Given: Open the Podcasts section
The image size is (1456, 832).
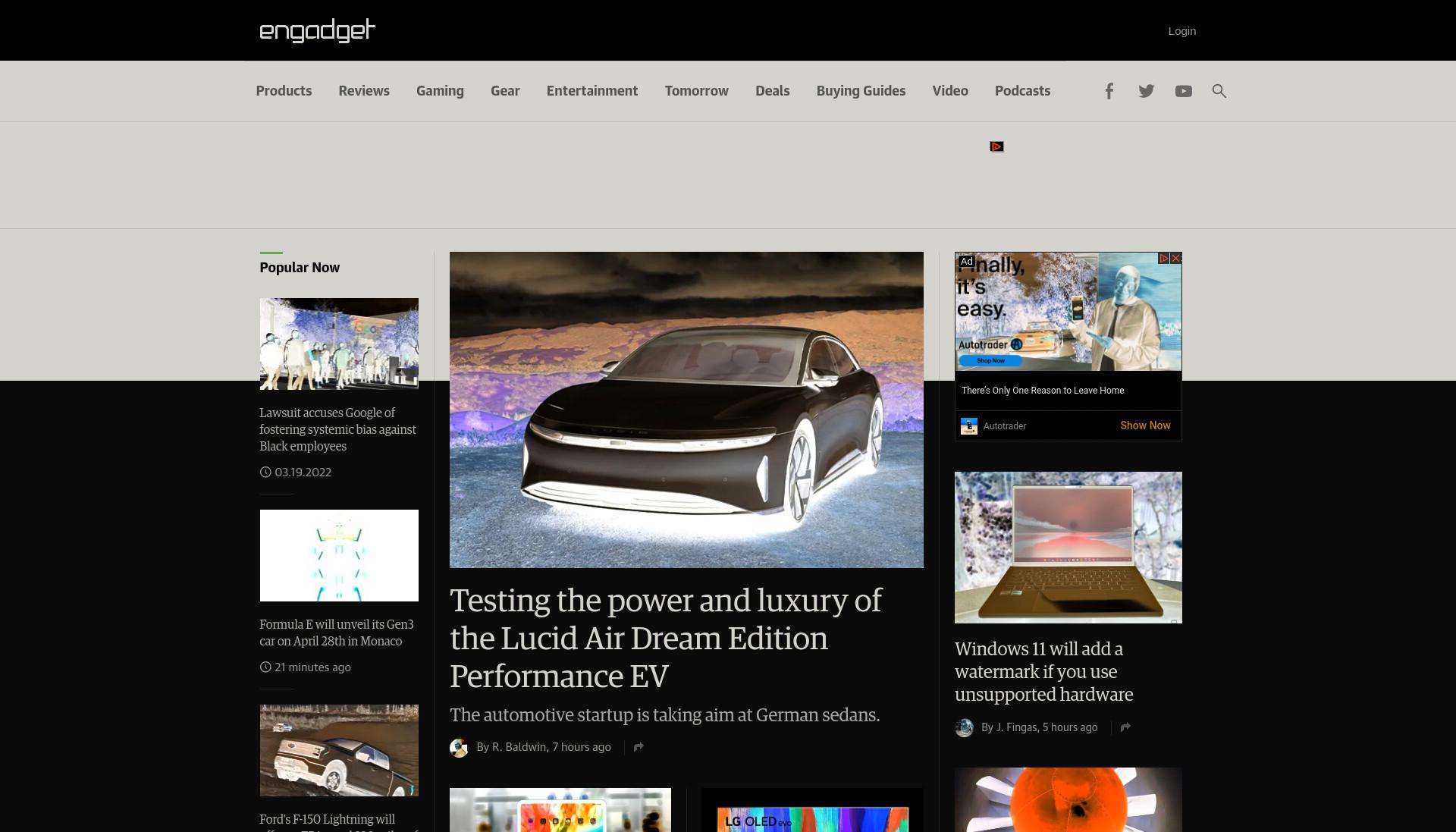Looking at the screenshot, I should pos(1022,91).
